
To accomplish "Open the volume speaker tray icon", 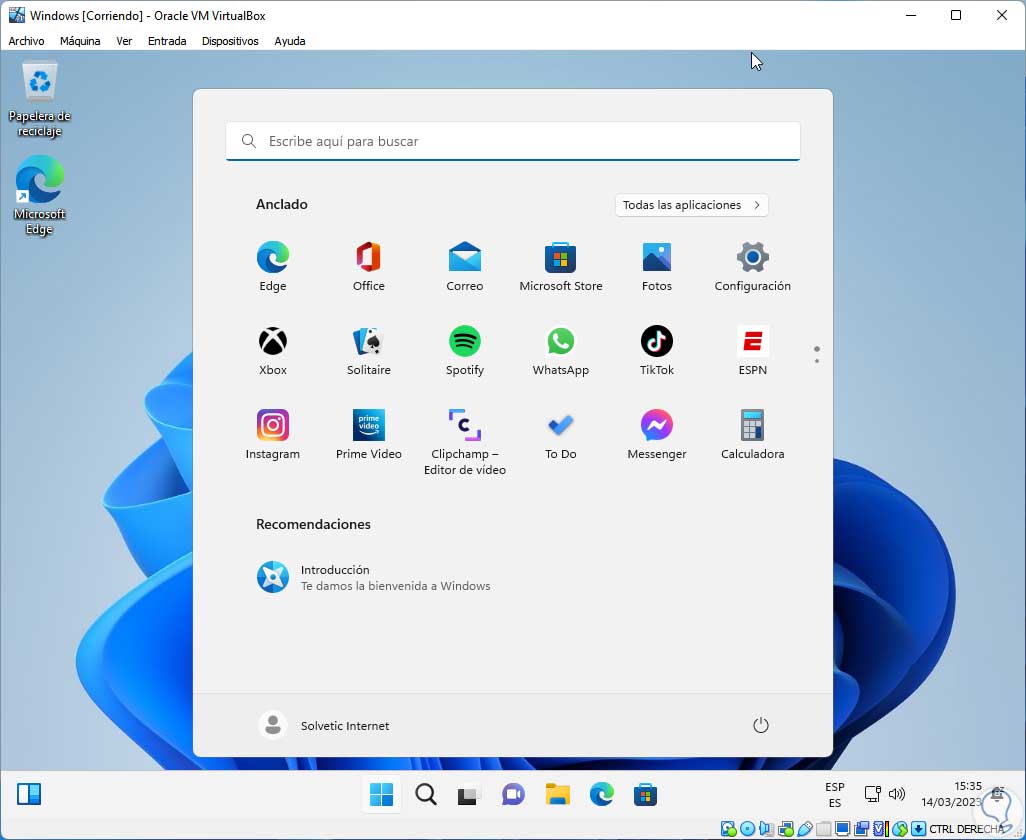I will (896, 794).
